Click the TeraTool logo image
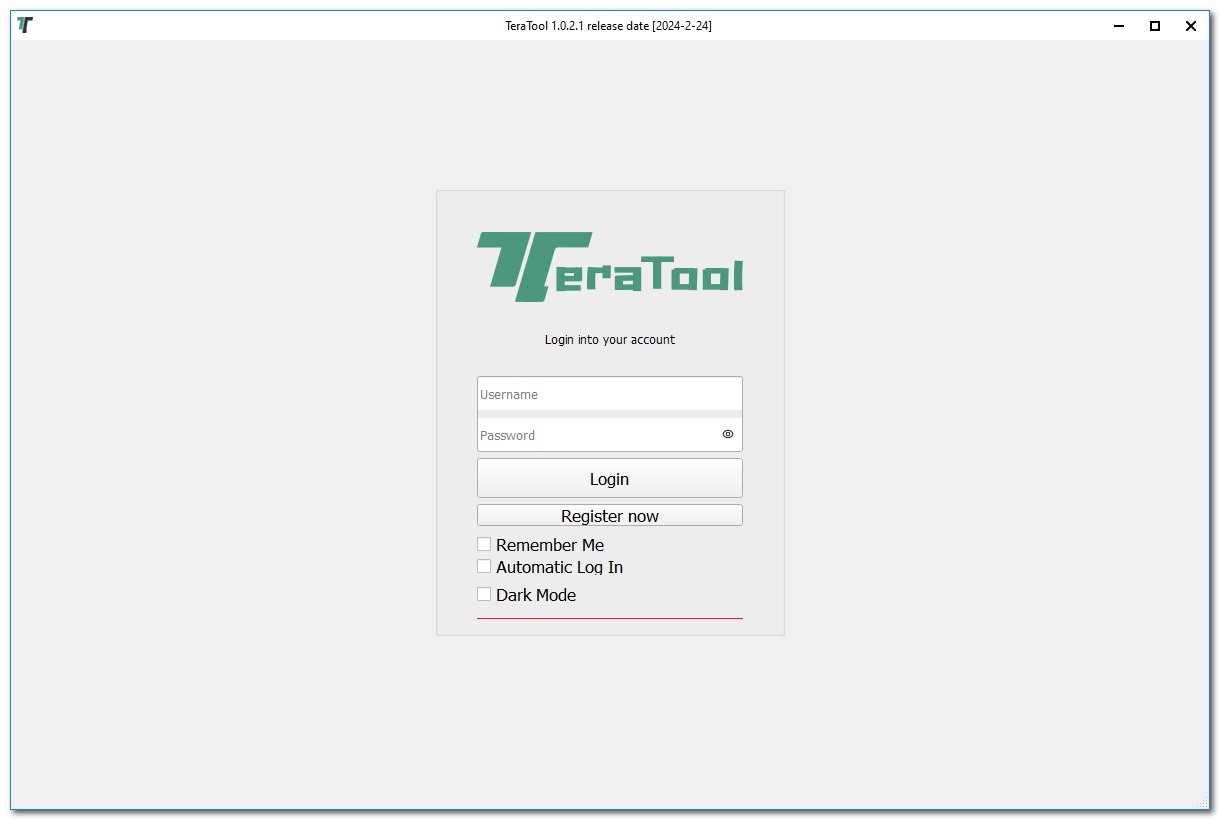 point(610,267)
